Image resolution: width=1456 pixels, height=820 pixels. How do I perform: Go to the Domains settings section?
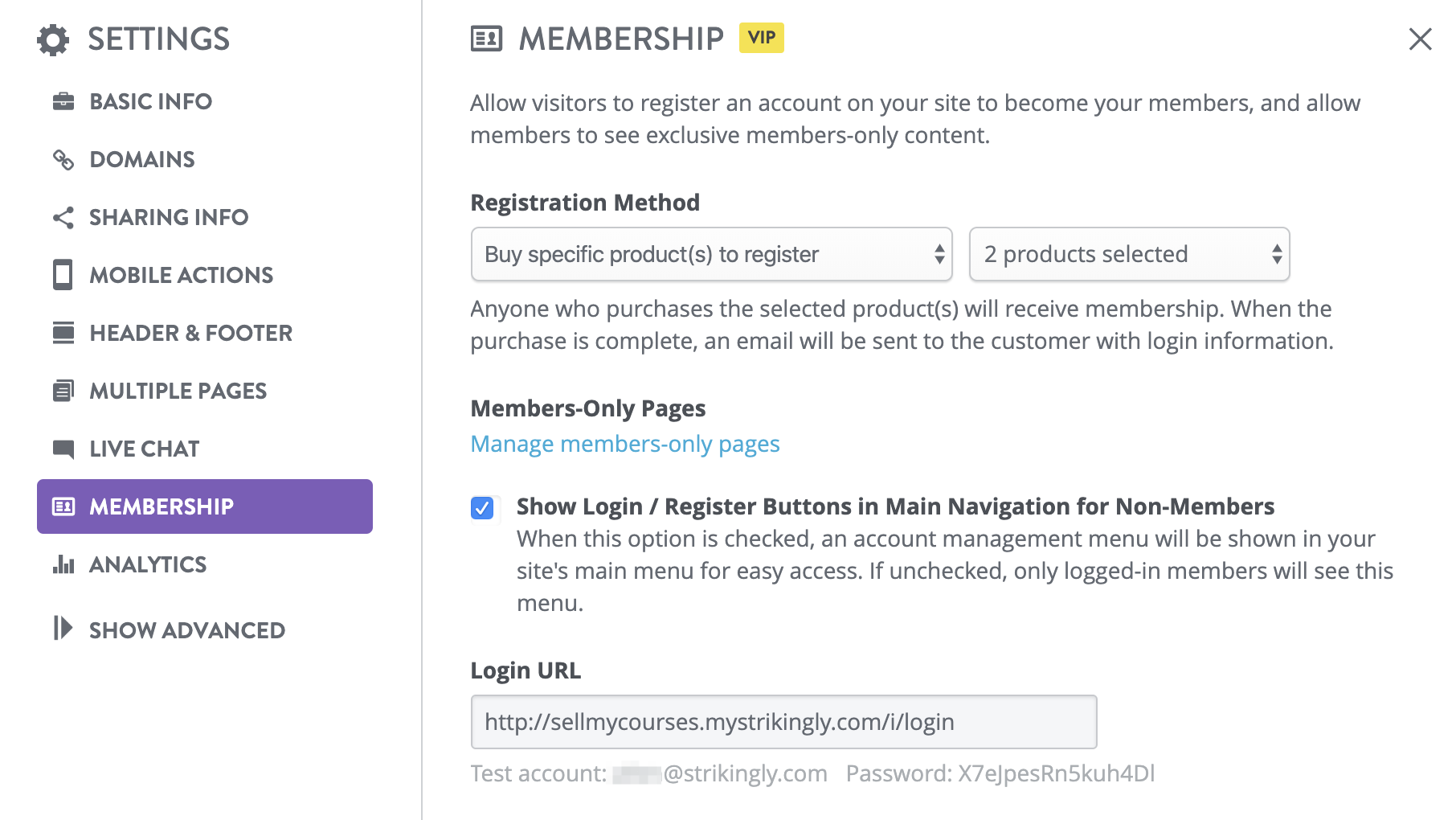(142, 160)
